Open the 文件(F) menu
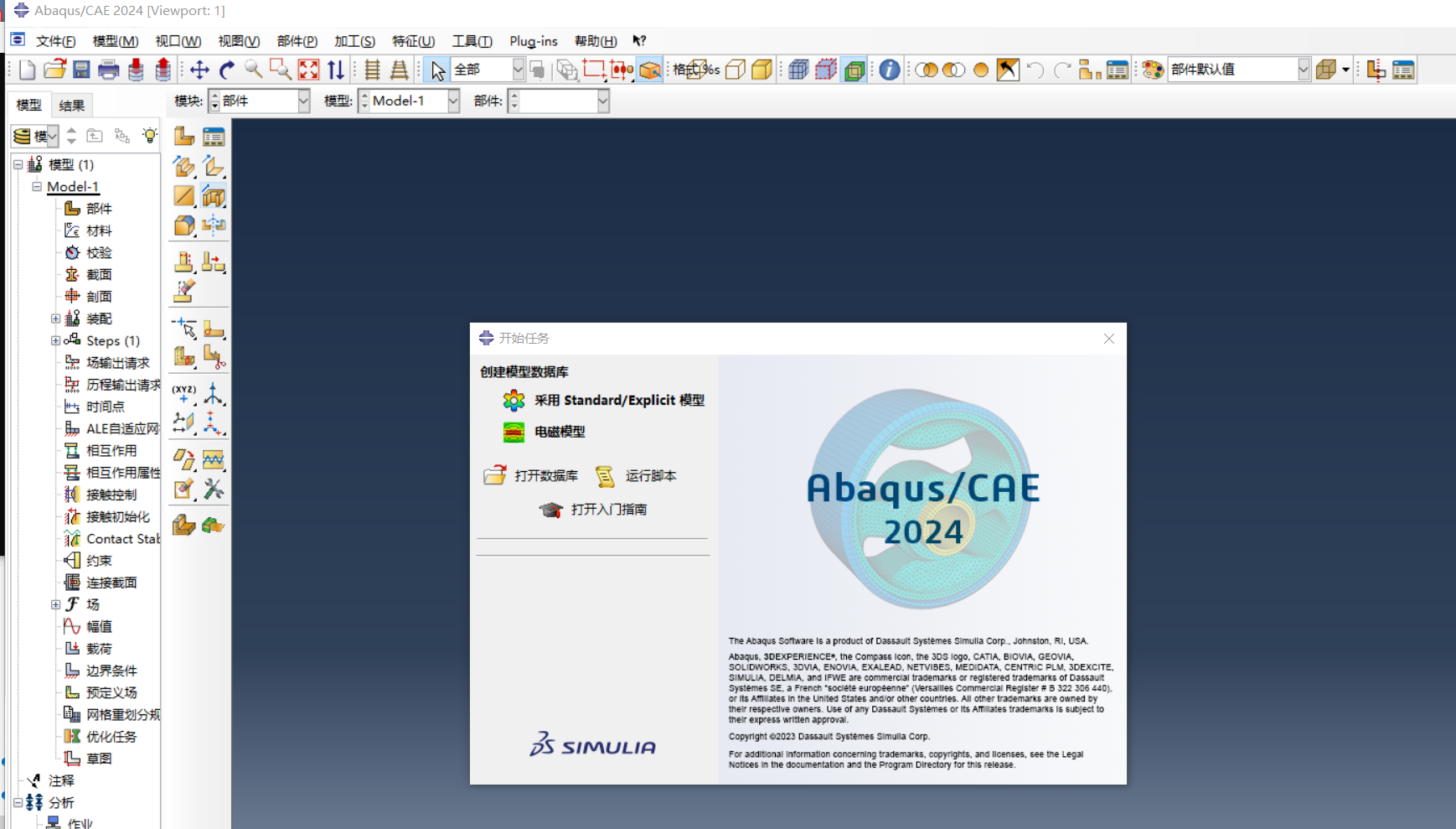This screenshot has width=1456, height=829. [x=55, y=41]
